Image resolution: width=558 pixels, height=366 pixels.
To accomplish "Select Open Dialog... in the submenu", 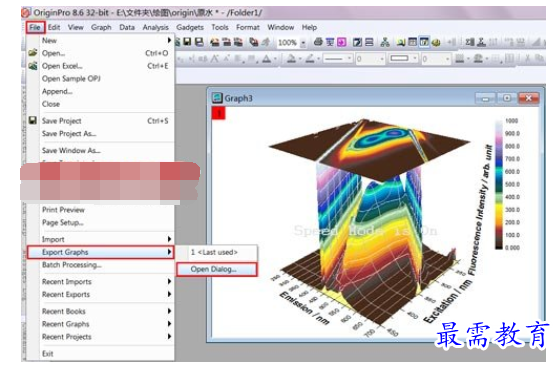I will tap(216, 269).
